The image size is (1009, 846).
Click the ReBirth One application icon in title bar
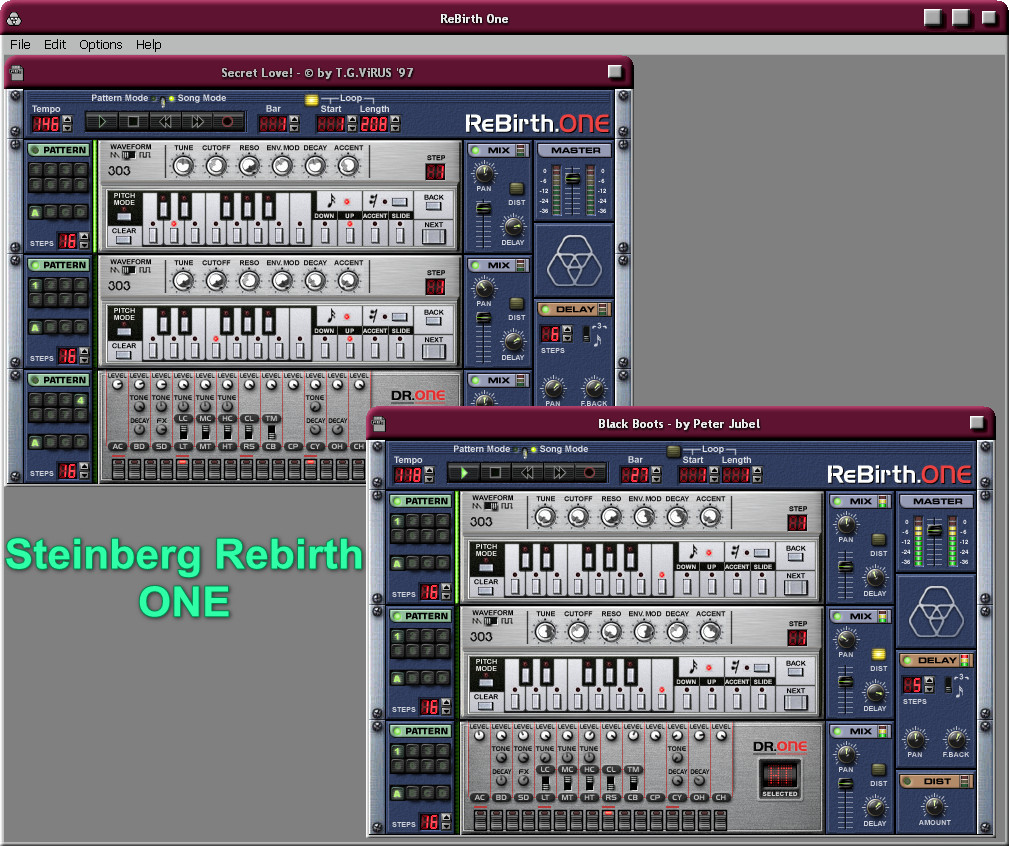tap(14, 19)
